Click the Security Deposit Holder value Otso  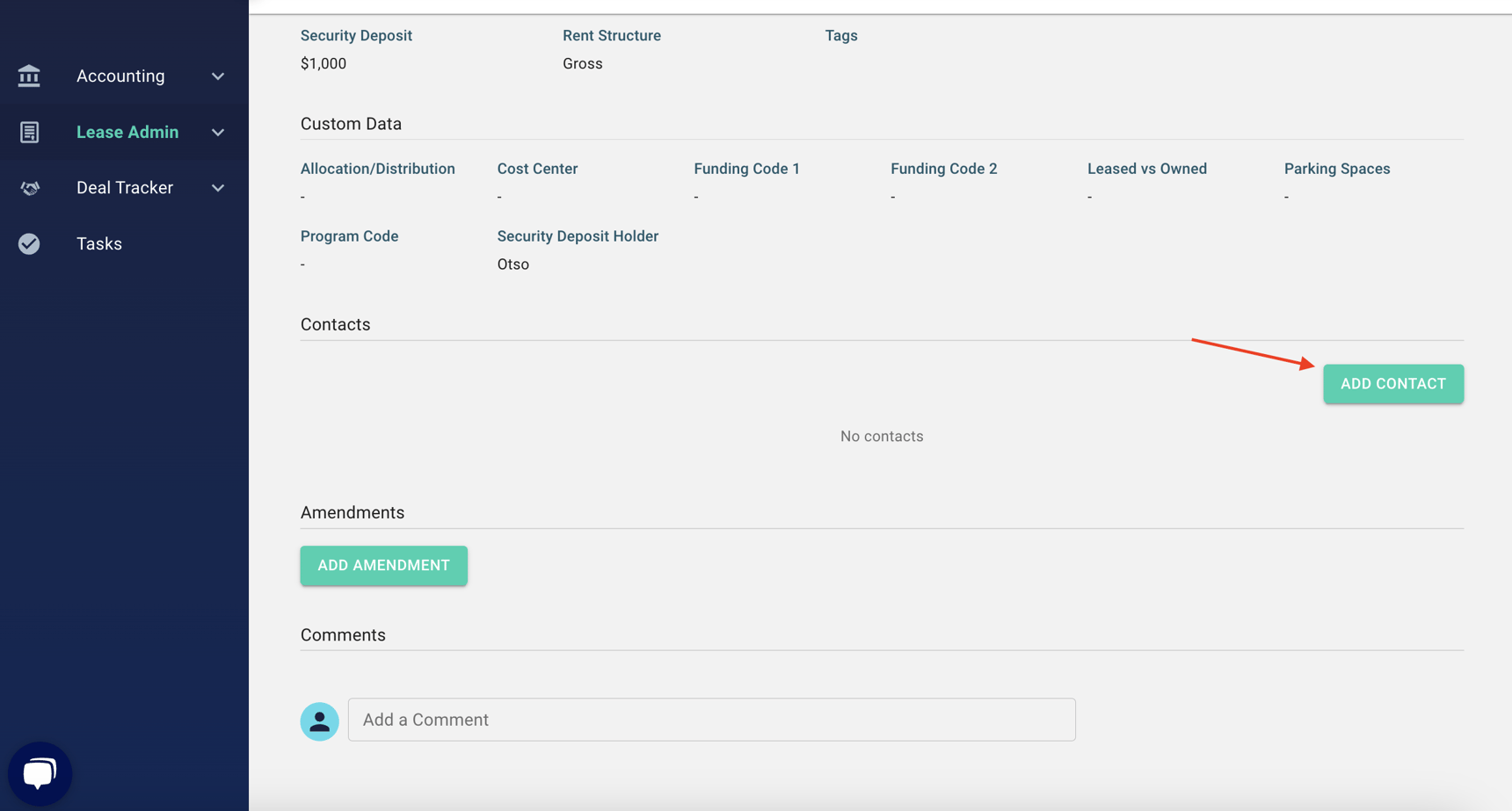click(512, 264)
